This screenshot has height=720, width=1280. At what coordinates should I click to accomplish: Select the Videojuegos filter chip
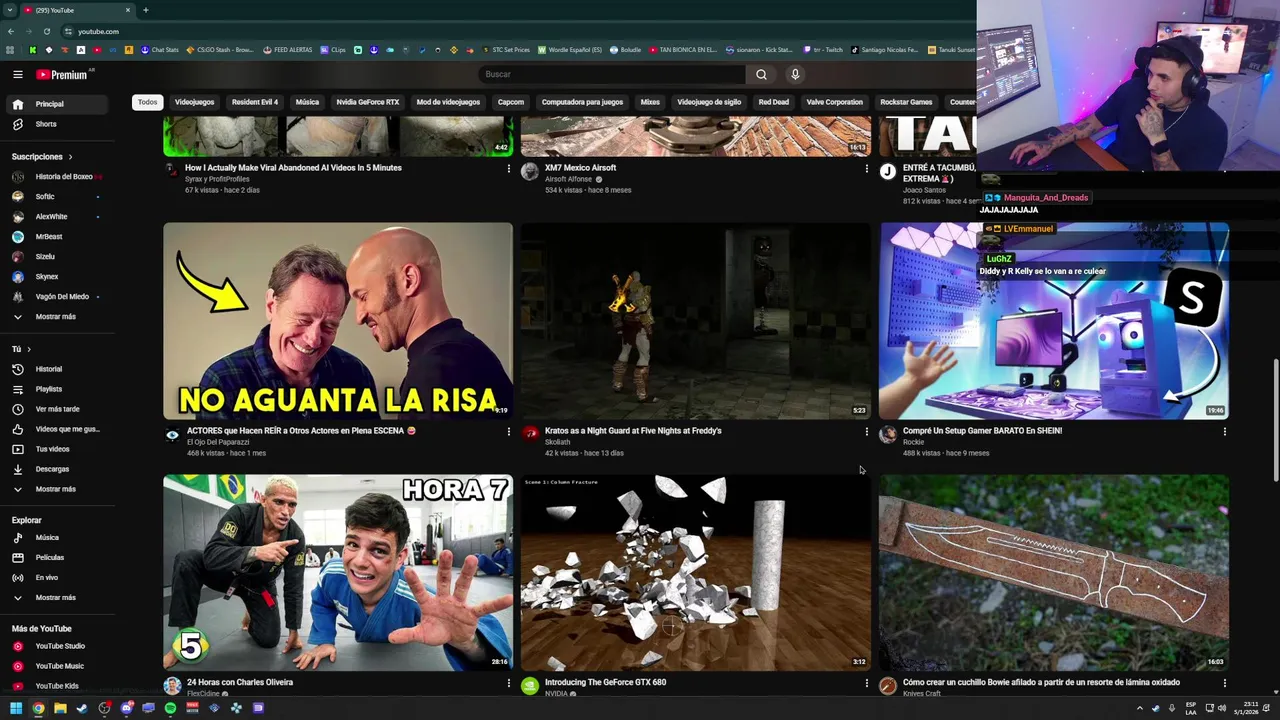pyautogui.click(x=194, y=102)
